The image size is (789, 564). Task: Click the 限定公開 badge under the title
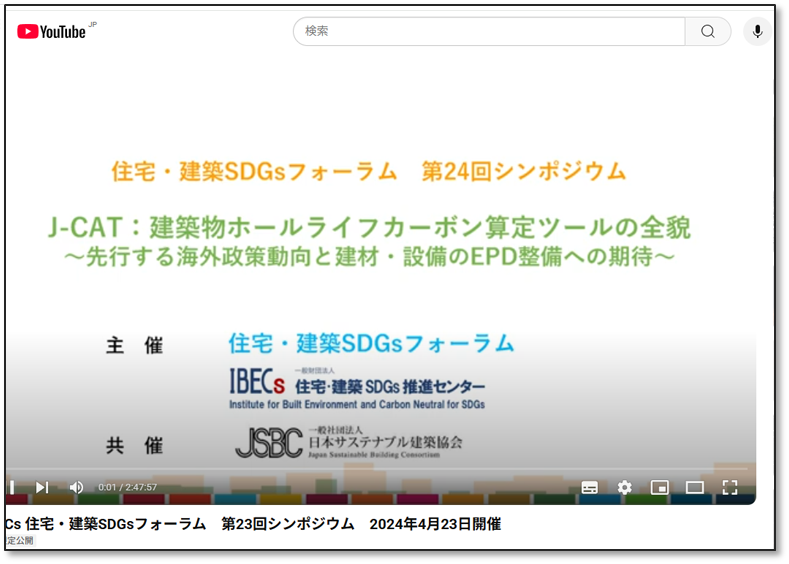20,541
